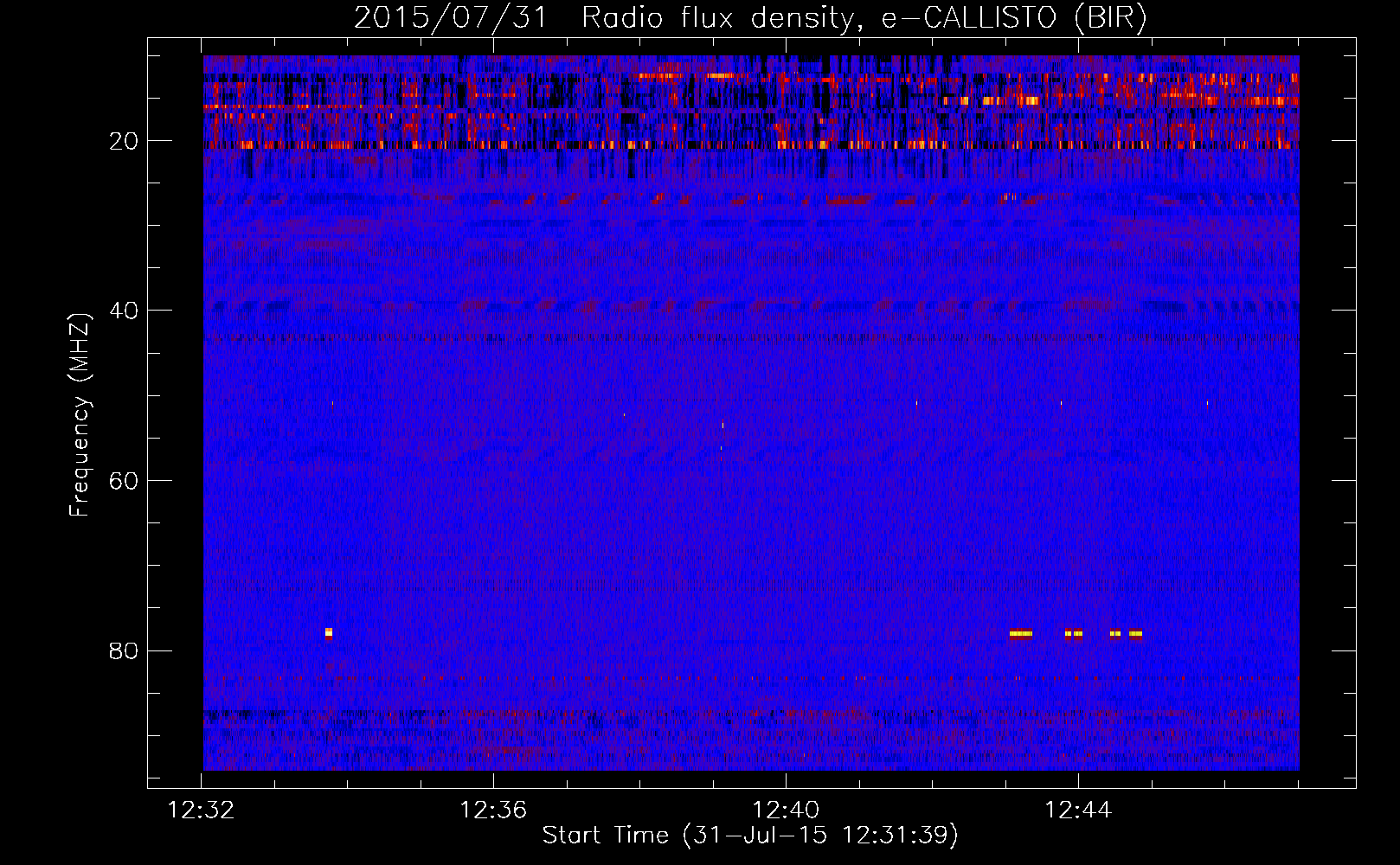Click the 12:44 time tick label
The width and height of the screenshot is (1400, 865).
pyautogui.click(x=1078, y=811)
